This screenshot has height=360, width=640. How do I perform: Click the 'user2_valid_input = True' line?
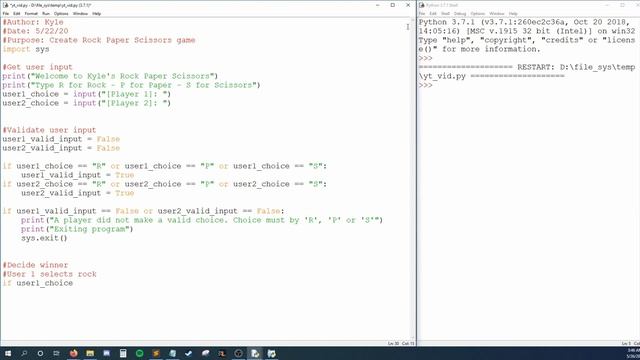pyautogui.click(x=78, y=193)
